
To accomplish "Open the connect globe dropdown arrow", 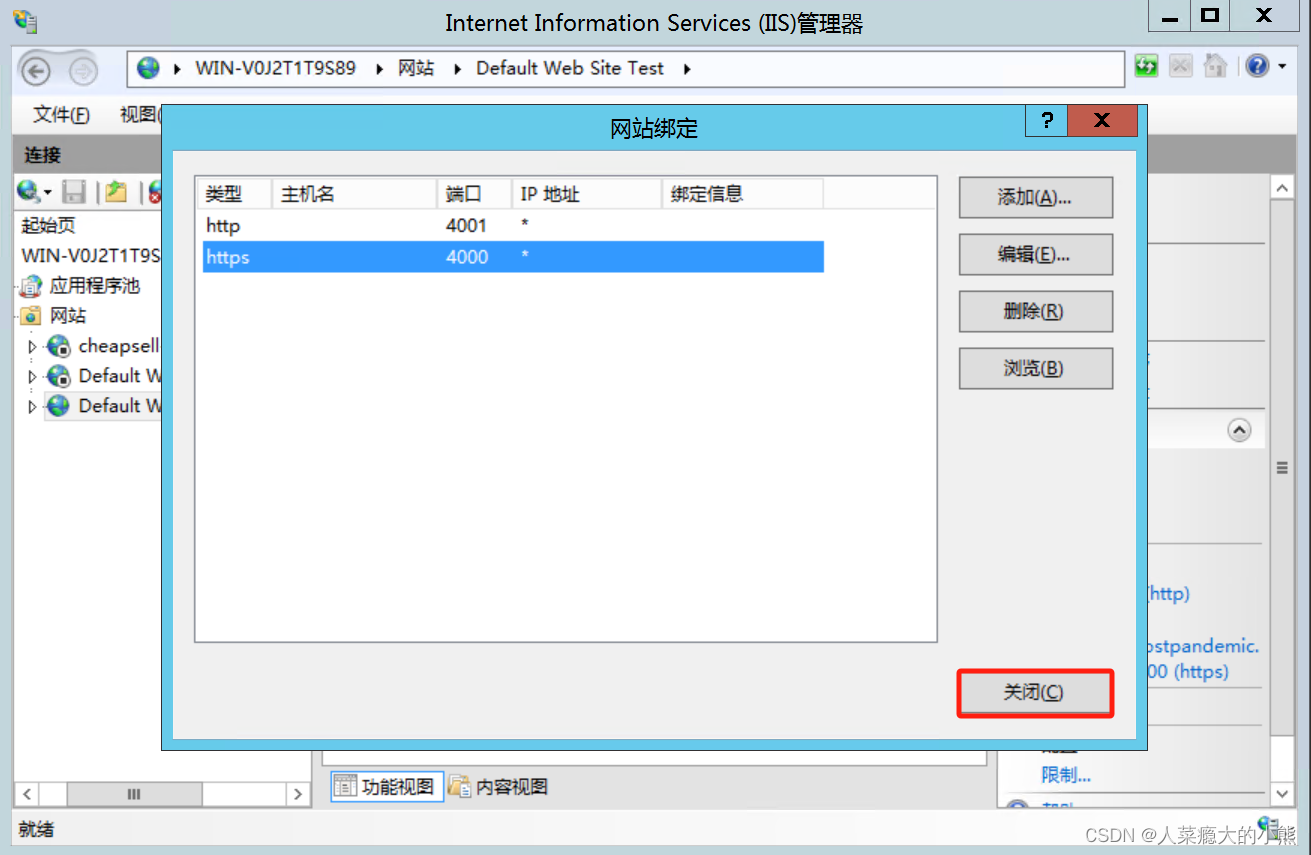I will (x=46, y=192).
